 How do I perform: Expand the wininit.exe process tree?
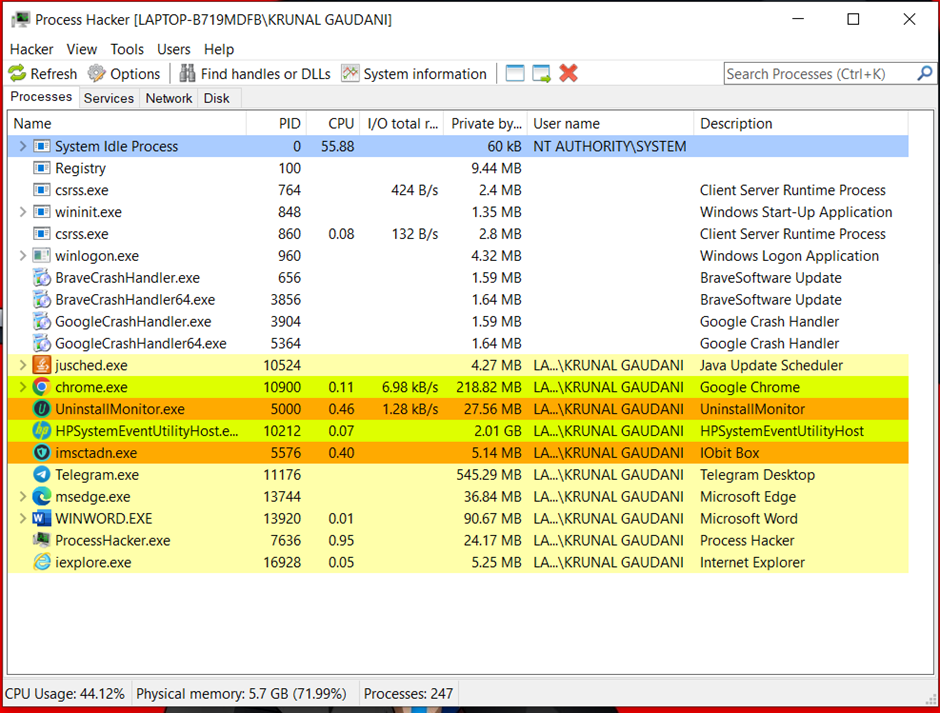(x=22, y=212)
